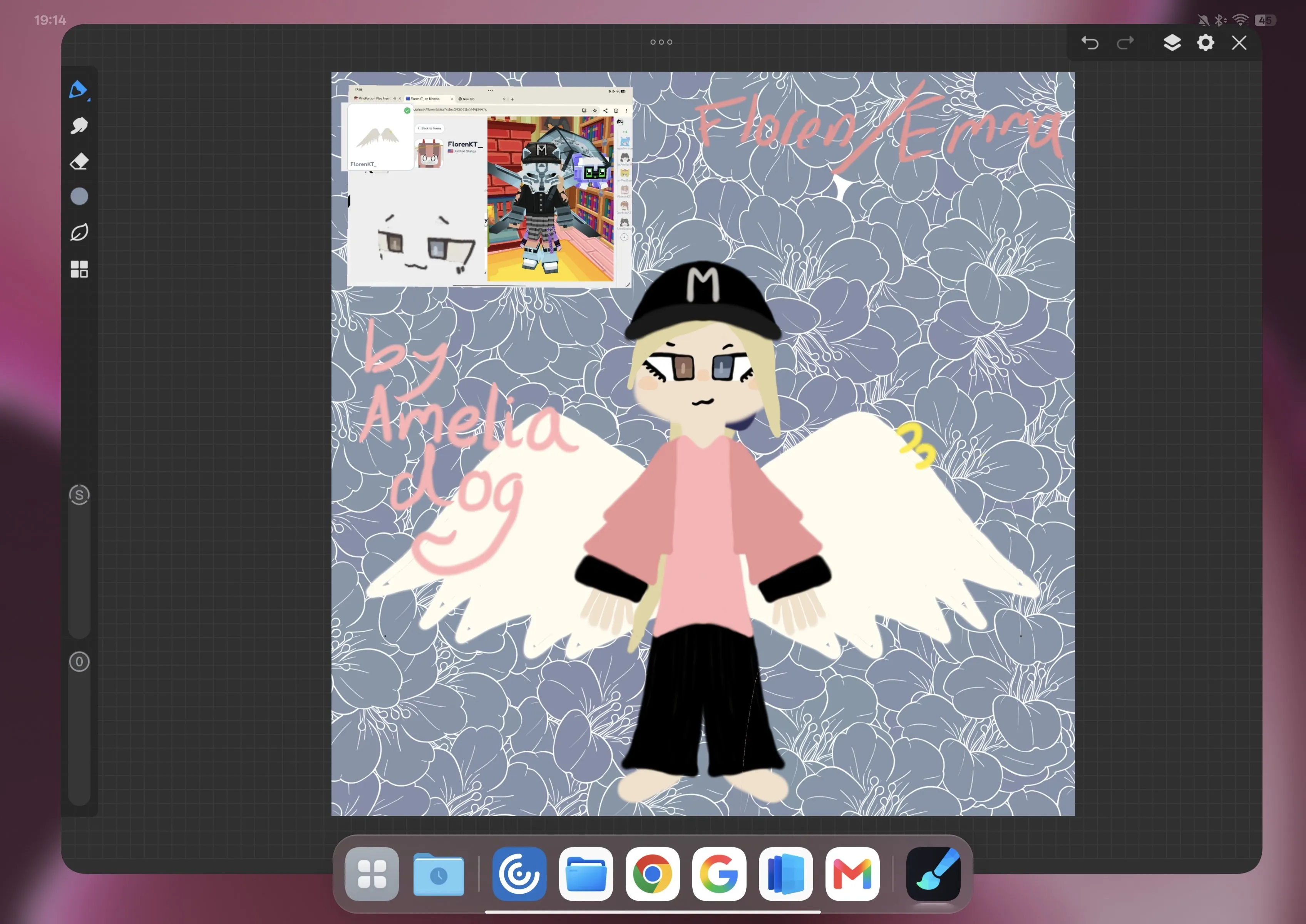Open Gmail from the dock
The image size is (1306, 924).
852,873
